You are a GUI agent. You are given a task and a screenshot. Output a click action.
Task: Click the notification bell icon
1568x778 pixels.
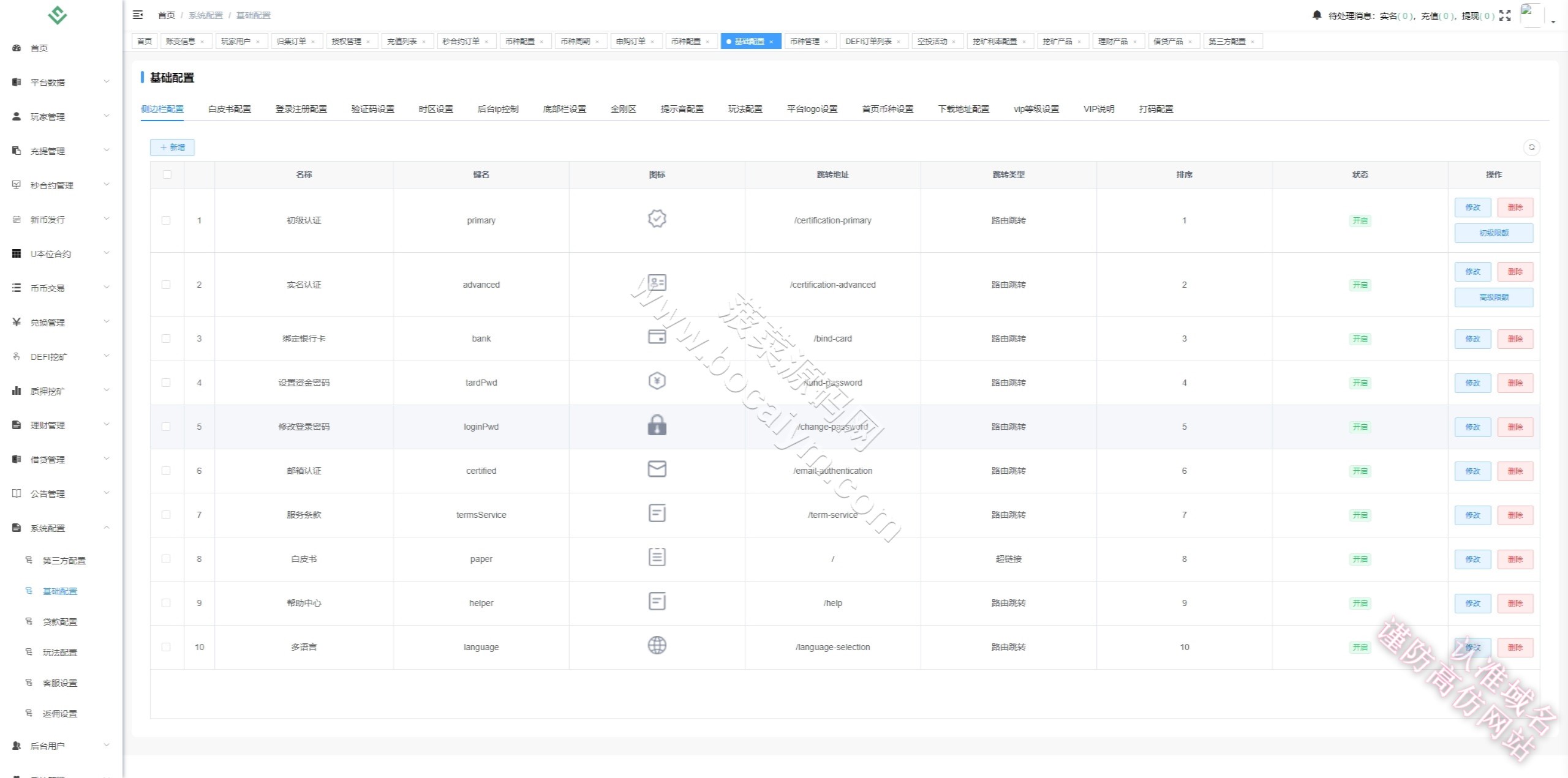click(1317, 15)
